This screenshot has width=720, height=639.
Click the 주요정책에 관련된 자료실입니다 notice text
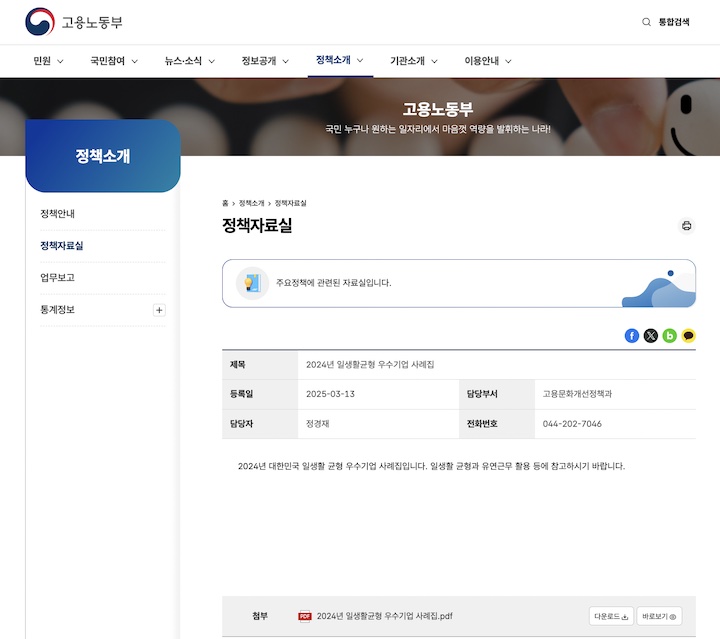coord(333,283)
